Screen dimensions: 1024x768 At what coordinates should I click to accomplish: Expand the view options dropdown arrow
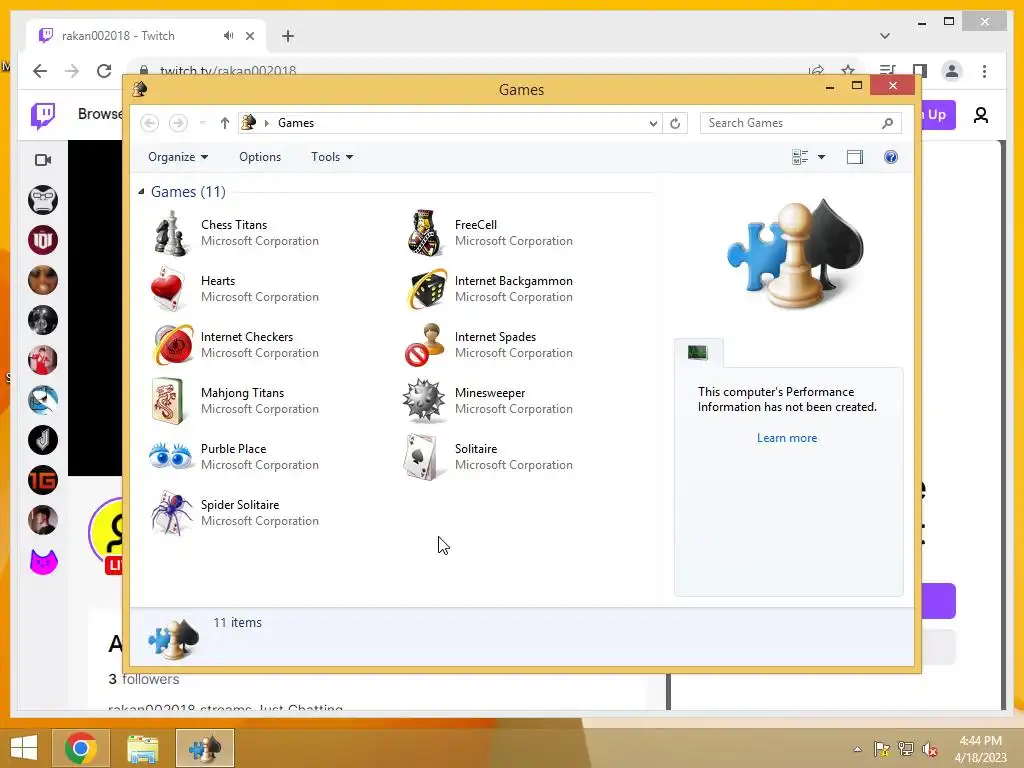[822, 157]
